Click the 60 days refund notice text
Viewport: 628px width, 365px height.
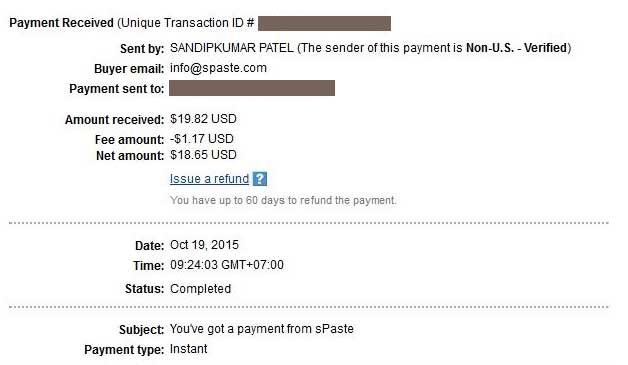click(x=283, y=200)
